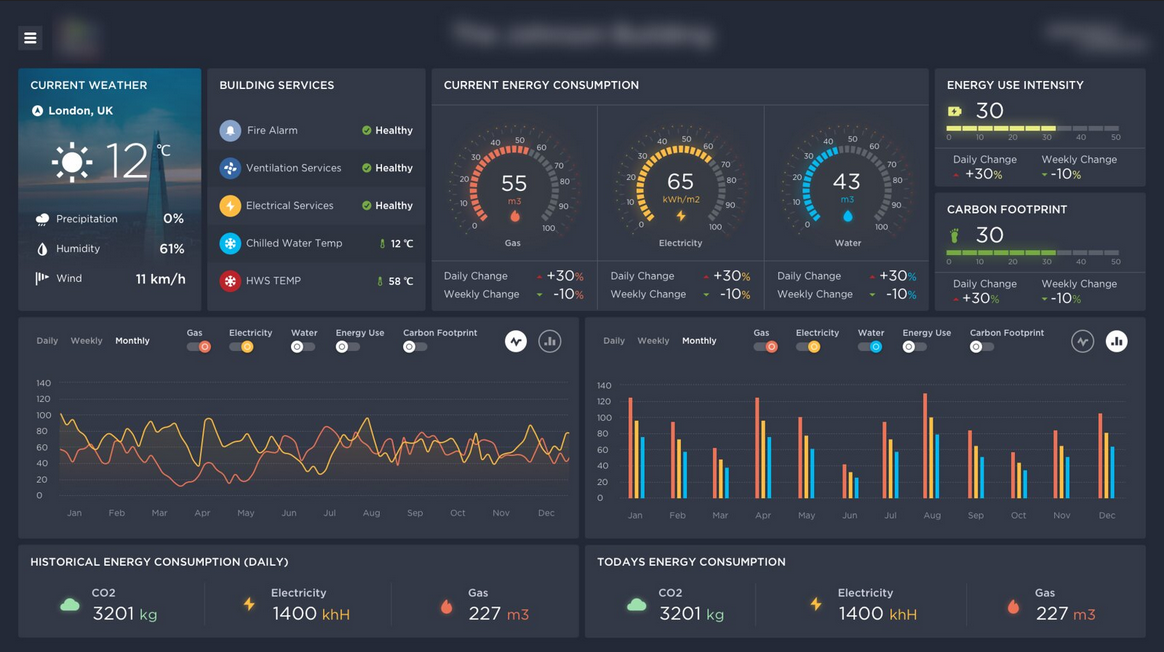Click the Electrical Services lightning icon
The width and height of the screenshot is (1164, 652).
(x=230, y=206)
